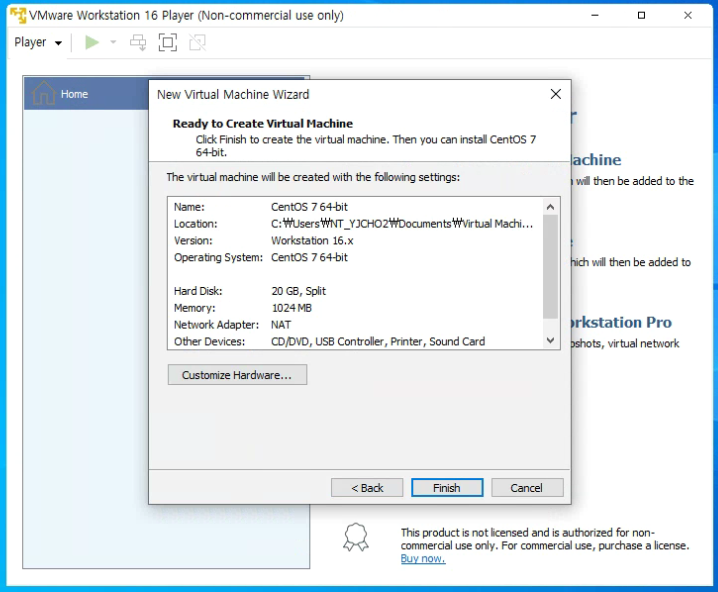Screen dimensions: 718x592
Task: Click the 'NAT' network adapter value
Action: 281,325
